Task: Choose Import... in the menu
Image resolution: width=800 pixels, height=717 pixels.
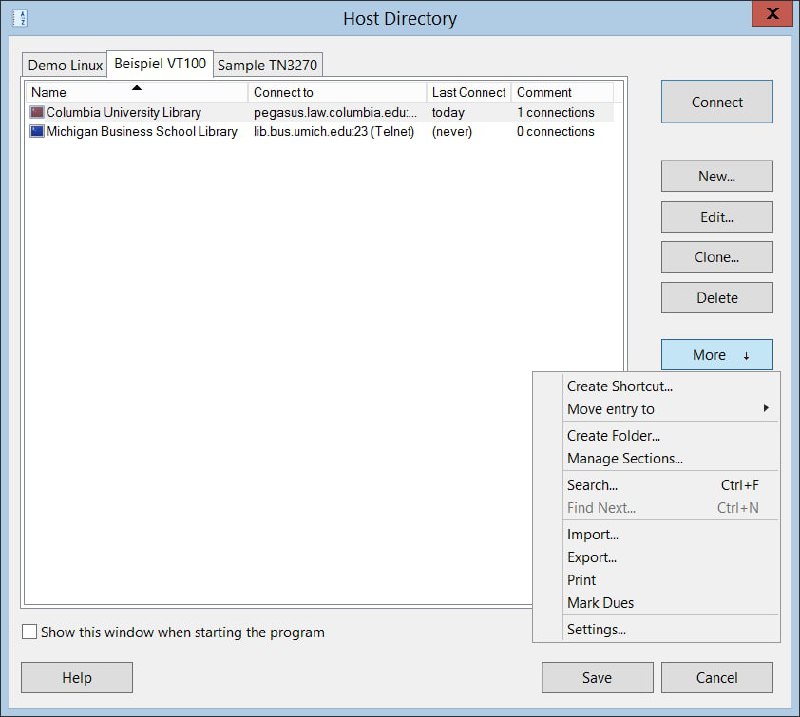Action: [x=592, y=534]
